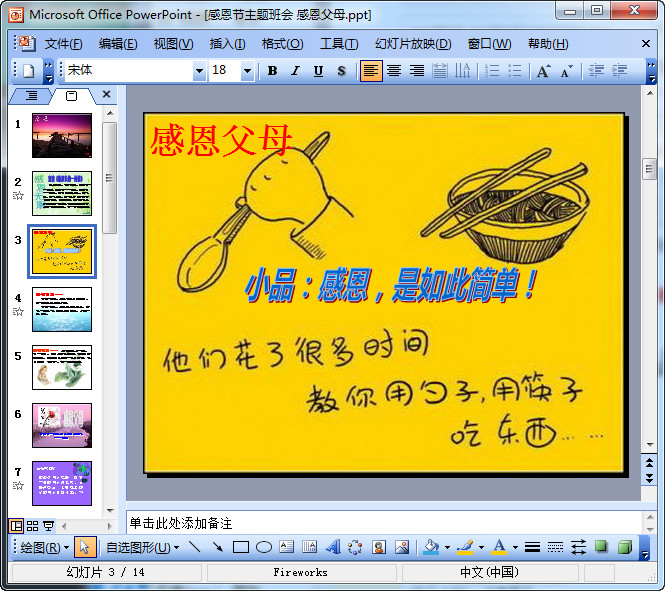Viewport: 665px width, 591px height.
Task: Select slide 2 thumbnail
Action: click(x=62, y=193)
